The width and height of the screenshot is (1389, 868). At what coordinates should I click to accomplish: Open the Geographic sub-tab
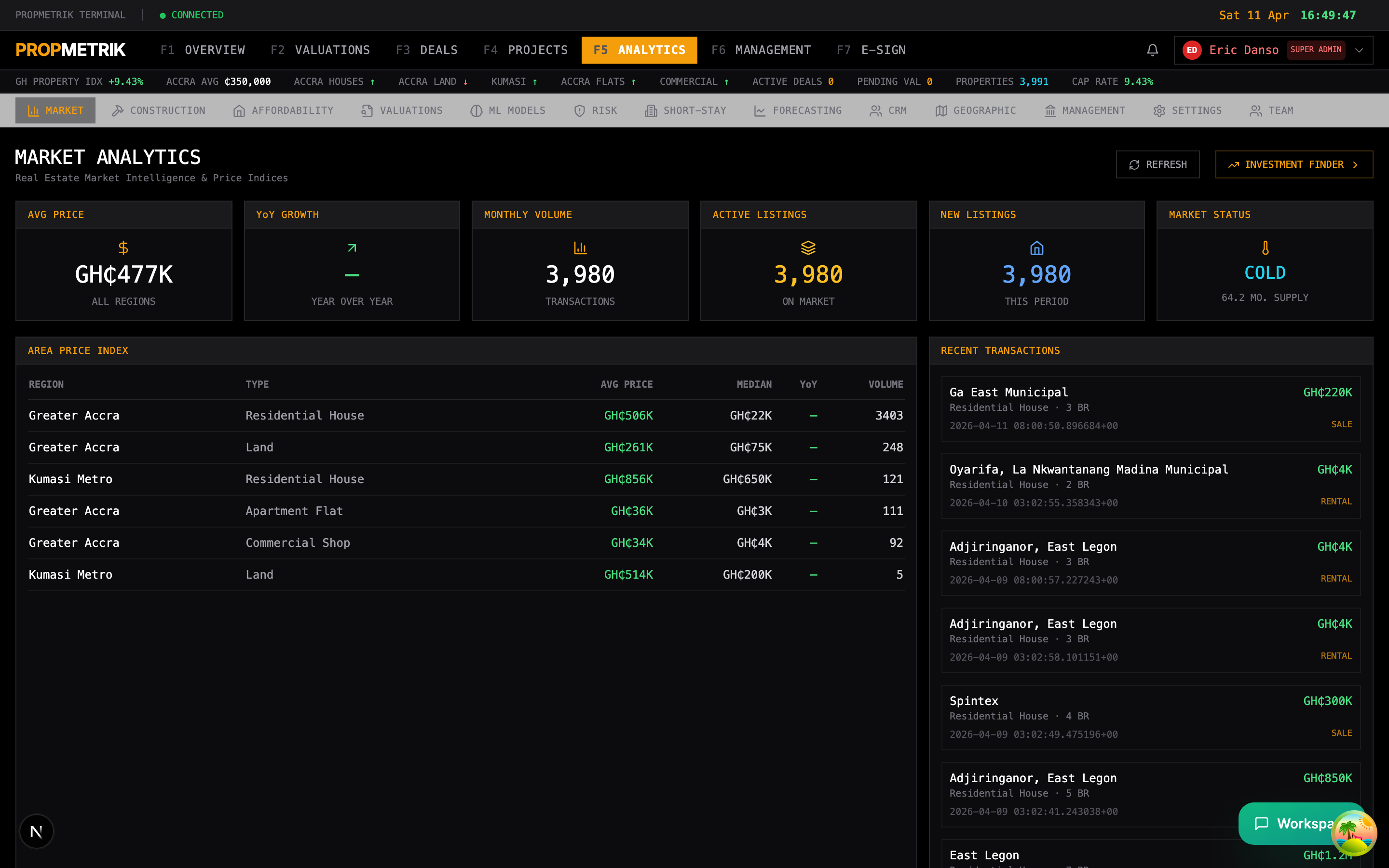(976, 110)
